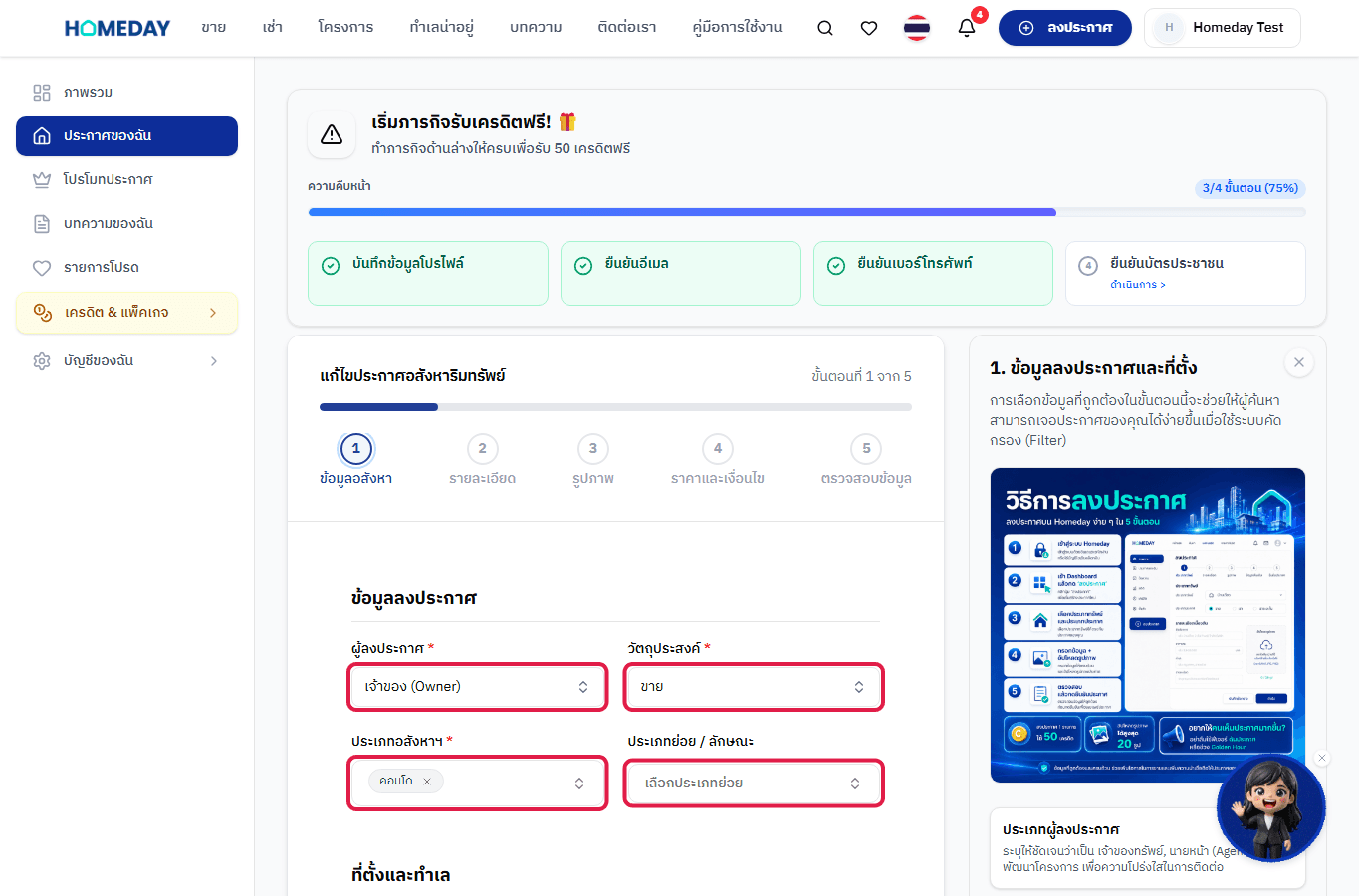Viewport: 1359px width, 896px height.
Task: Click the ประเภทผู้ลงประกาศ info card
Action: tap(1148, 848)
